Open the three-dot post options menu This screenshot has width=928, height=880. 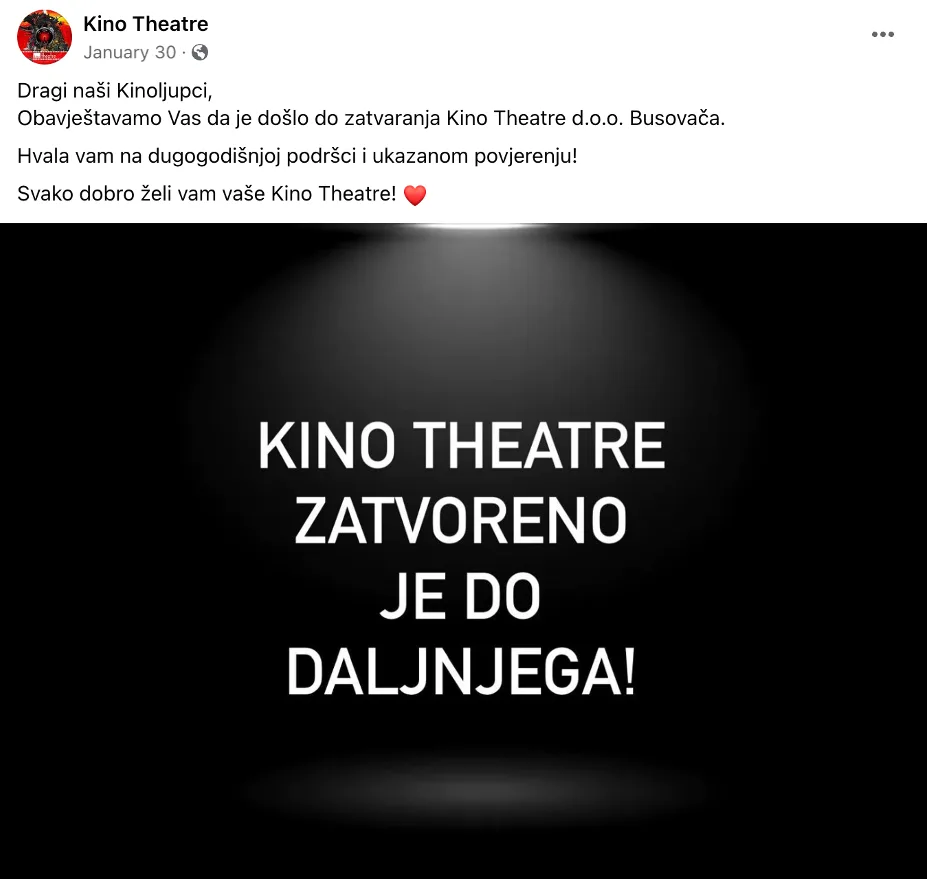(x=882, y=34)
